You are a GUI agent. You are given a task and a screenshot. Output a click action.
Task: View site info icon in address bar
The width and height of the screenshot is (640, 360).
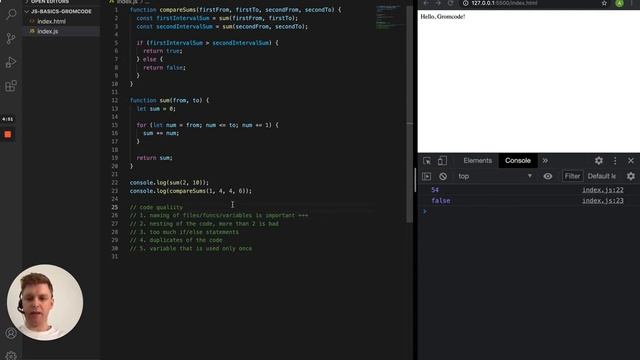pos(465,3)
